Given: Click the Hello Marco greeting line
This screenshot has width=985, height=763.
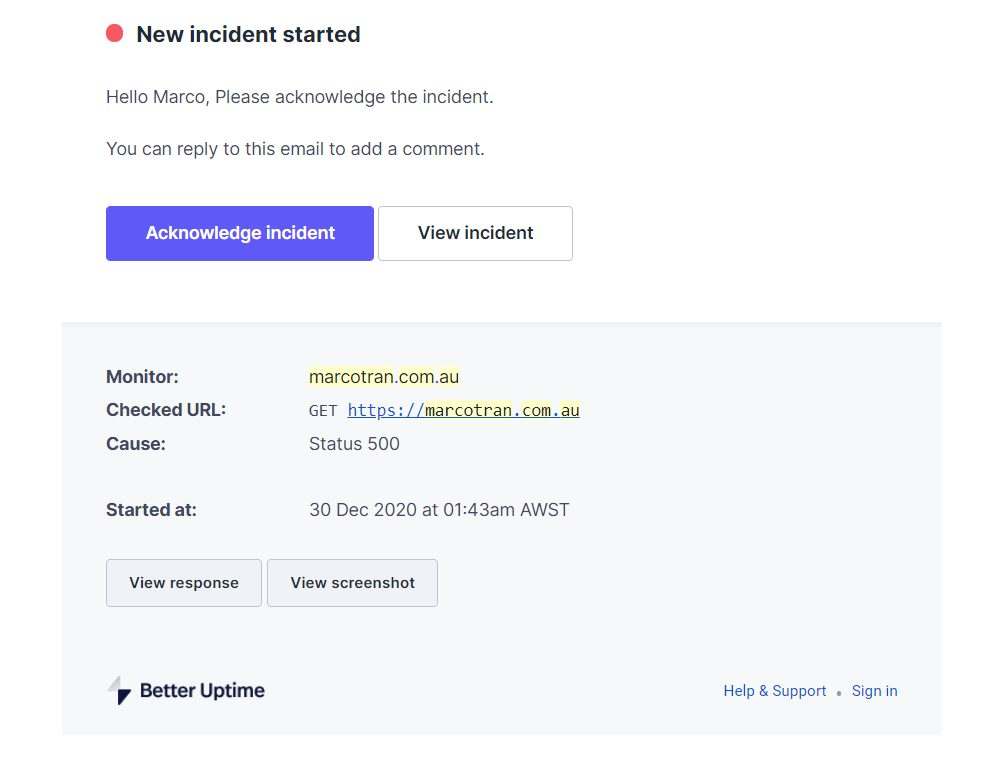Looking at the screenshot, I should coord(300,97).
